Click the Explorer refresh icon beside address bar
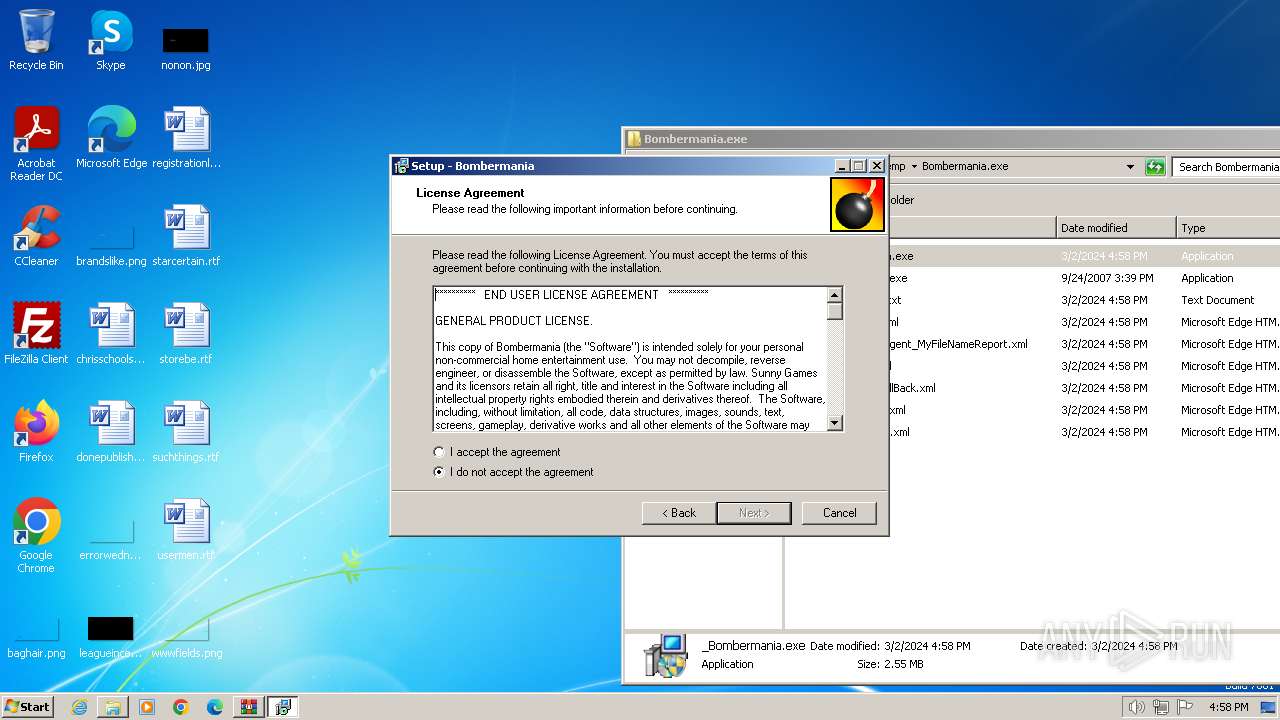Image resolution: width=1280 pixels, height=720 pixels. coord(1155,167)
